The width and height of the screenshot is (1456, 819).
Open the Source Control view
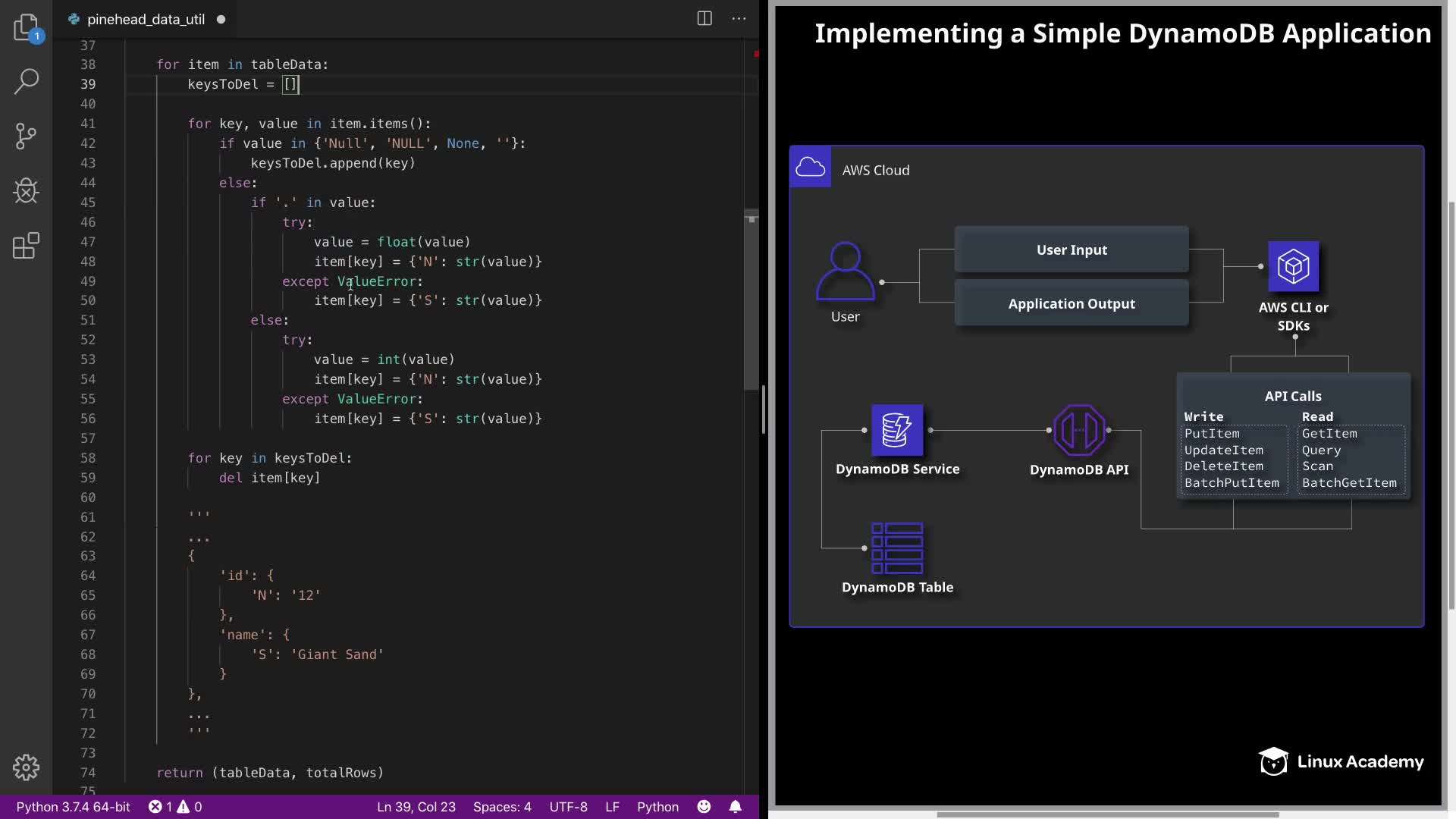[26, 136]
